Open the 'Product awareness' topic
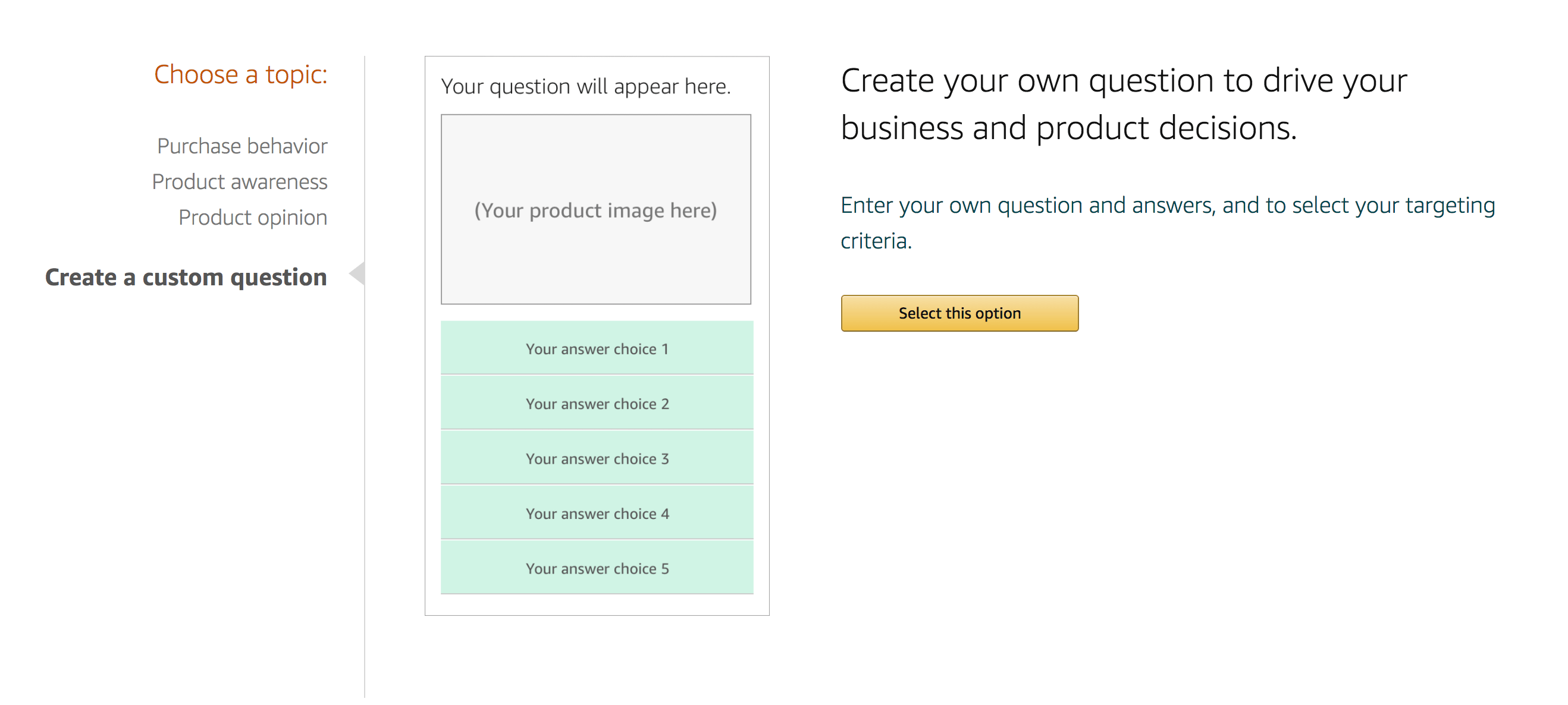The width and height of the screenshot is (1568, 705). pyautogui.click(x=240, y=181)
